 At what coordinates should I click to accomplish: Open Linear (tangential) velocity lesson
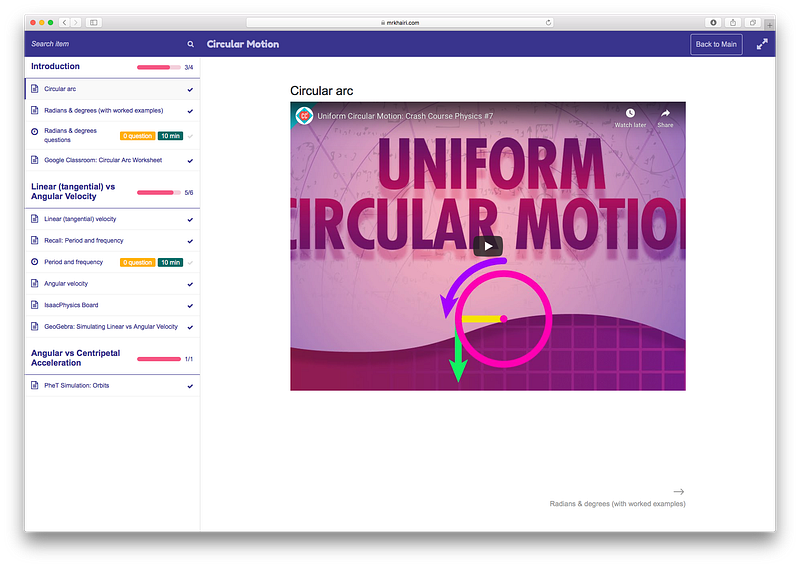pos(112,219)
